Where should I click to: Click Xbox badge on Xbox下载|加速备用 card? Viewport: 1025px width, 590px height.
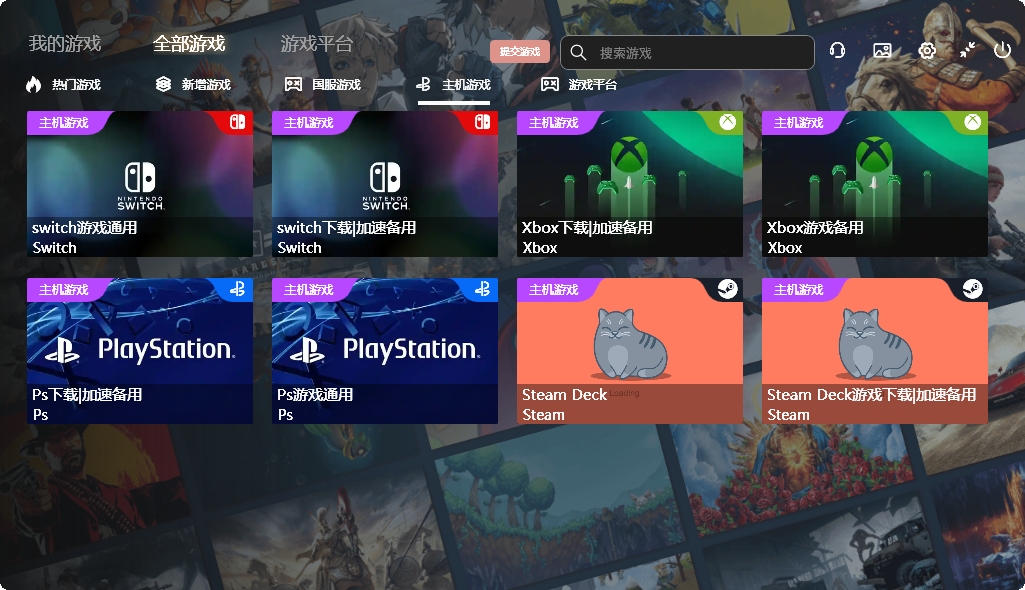point(728,122)
